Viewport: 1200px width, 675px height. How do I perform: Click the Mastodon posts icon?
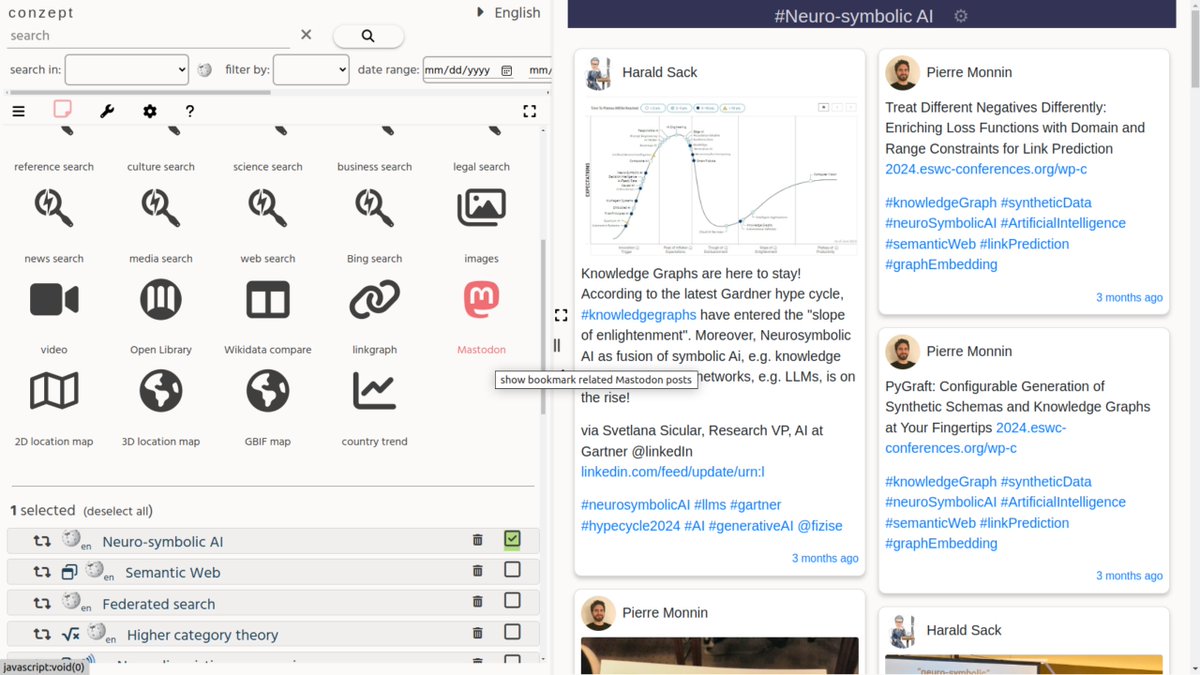coord(481,299)
